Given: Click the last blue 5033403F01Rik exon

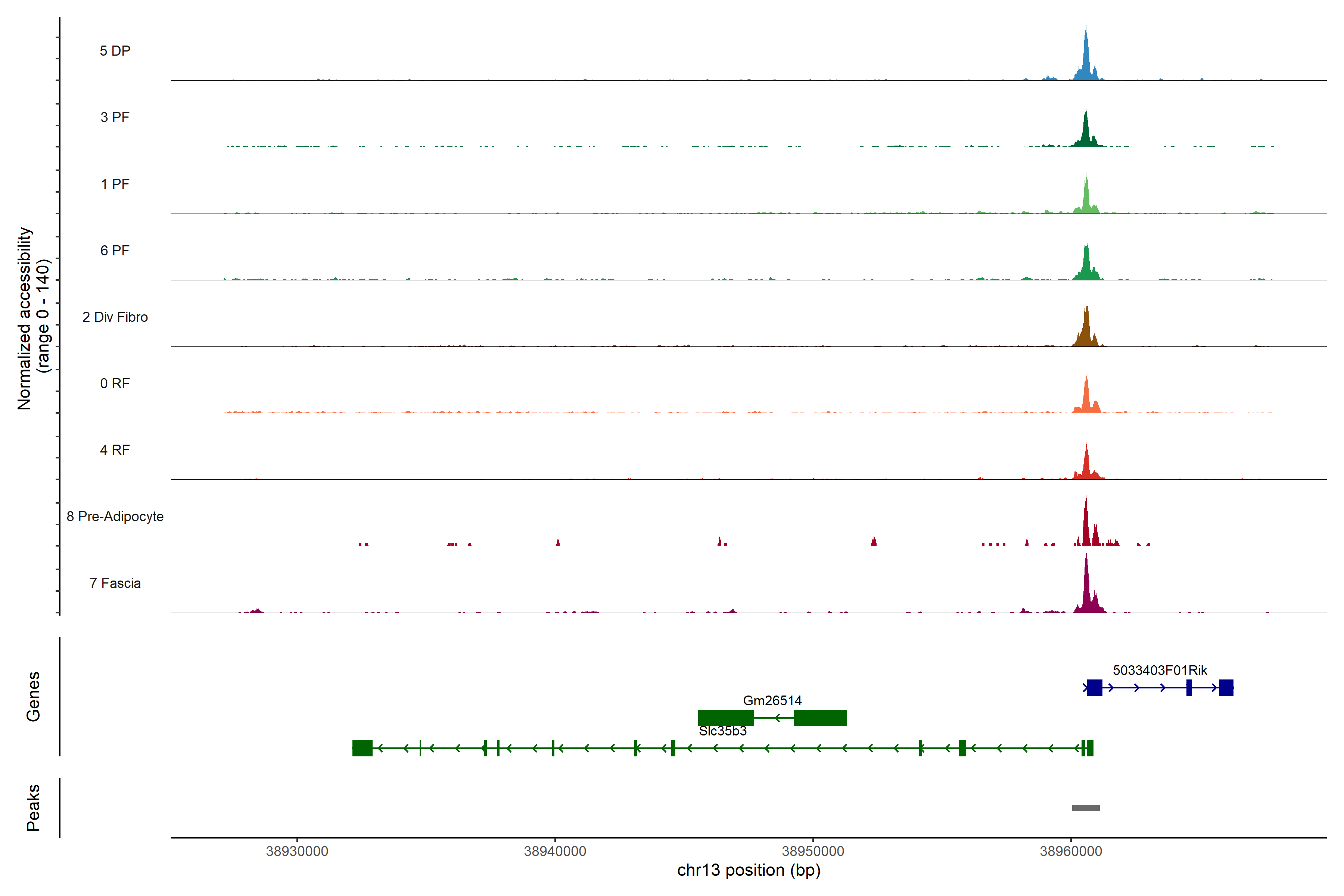Looking at the screenshot, I should pyautogui.click(x=1226, y=687).
